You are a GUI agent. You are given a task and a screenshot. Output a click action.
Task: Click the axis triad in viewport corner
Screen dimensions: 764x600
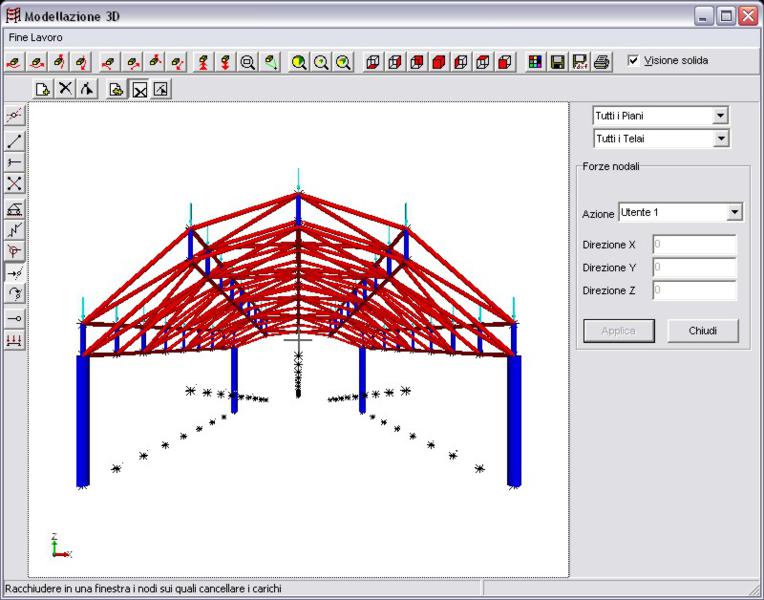coord(60,545)
